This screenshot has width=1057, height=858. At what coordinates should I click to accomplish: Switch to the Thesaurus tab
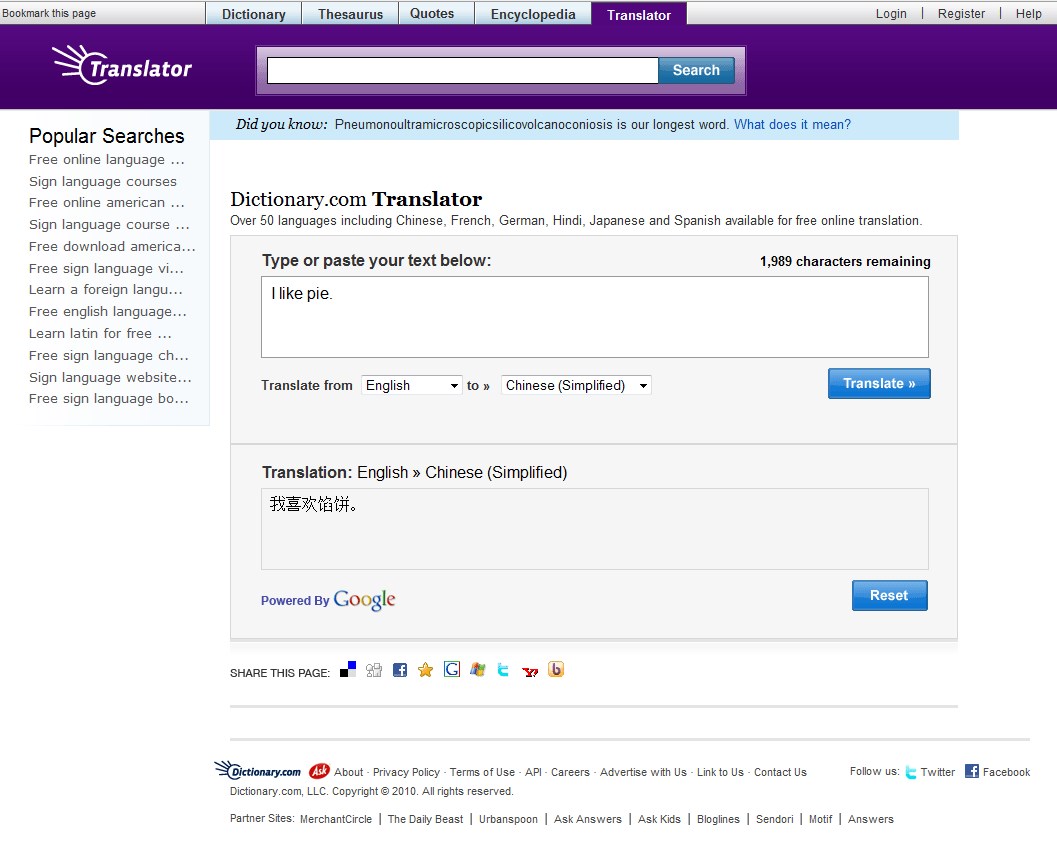coord(351,14)
